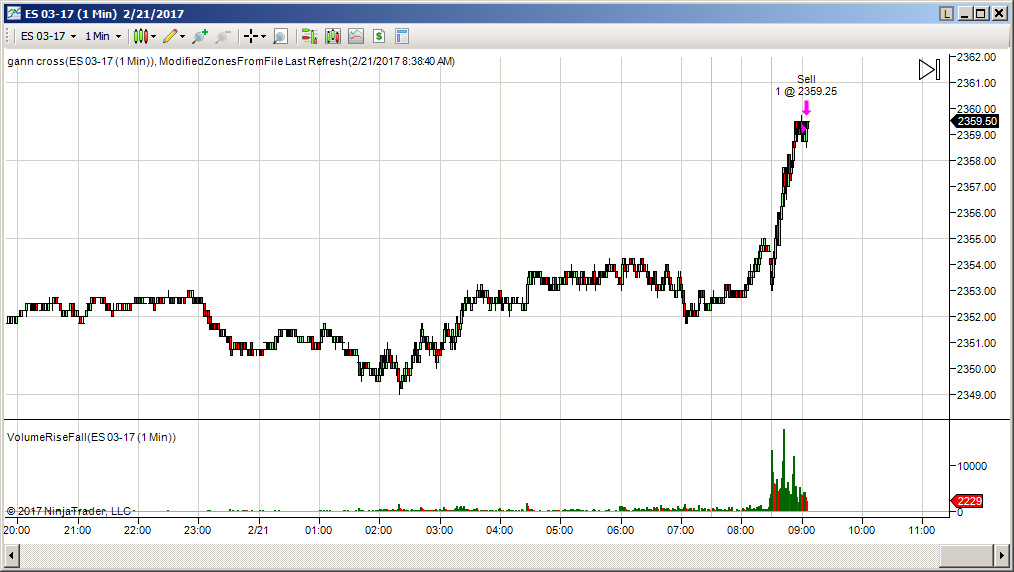
Task: Select the 'Sell 1 @ 2359.25' execution label
Action: 806,85
